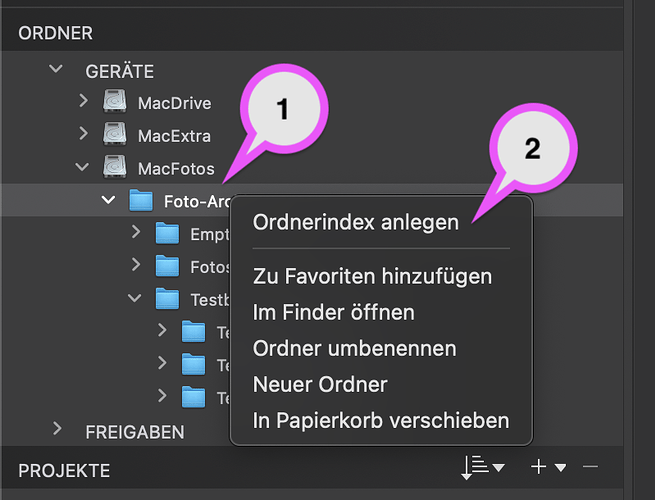This screenshot has height=500, width=655.
Task: Collapse the Geräte section
Action: point(57,70)
